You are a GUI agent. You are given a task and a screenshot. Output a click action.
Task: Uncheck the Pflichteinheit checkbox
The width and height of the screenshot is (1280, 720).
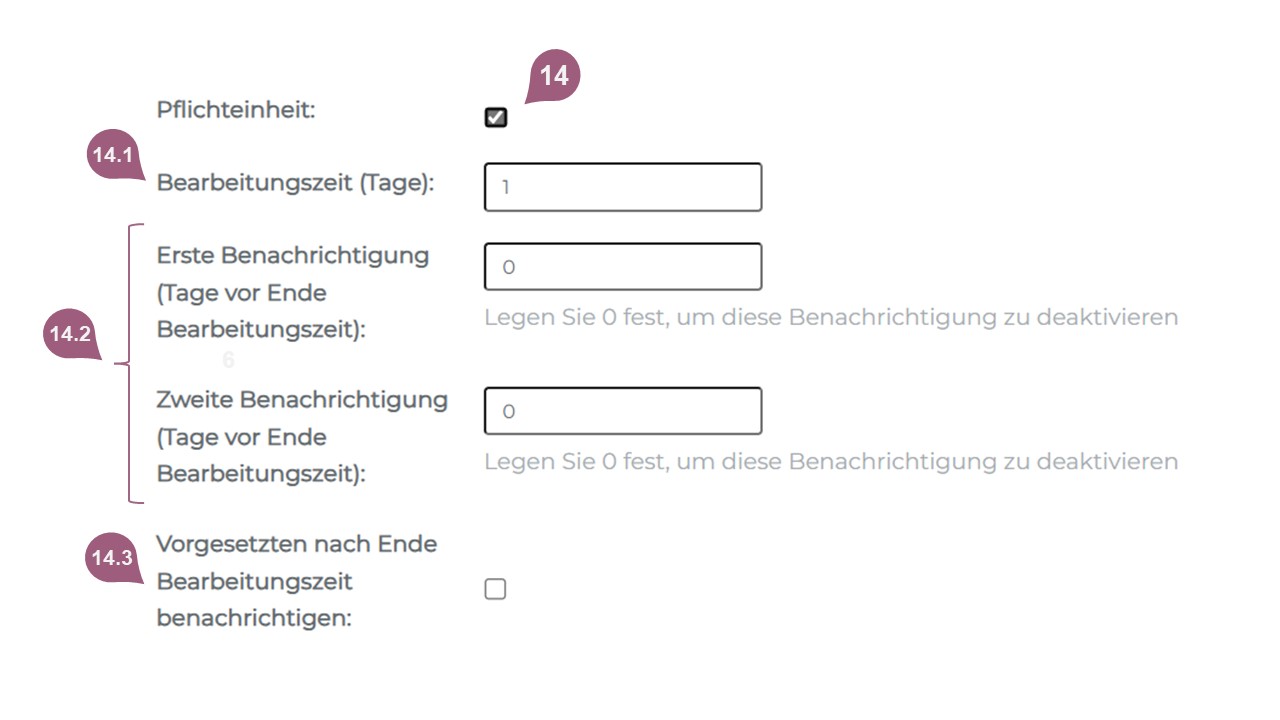(495, 117)
